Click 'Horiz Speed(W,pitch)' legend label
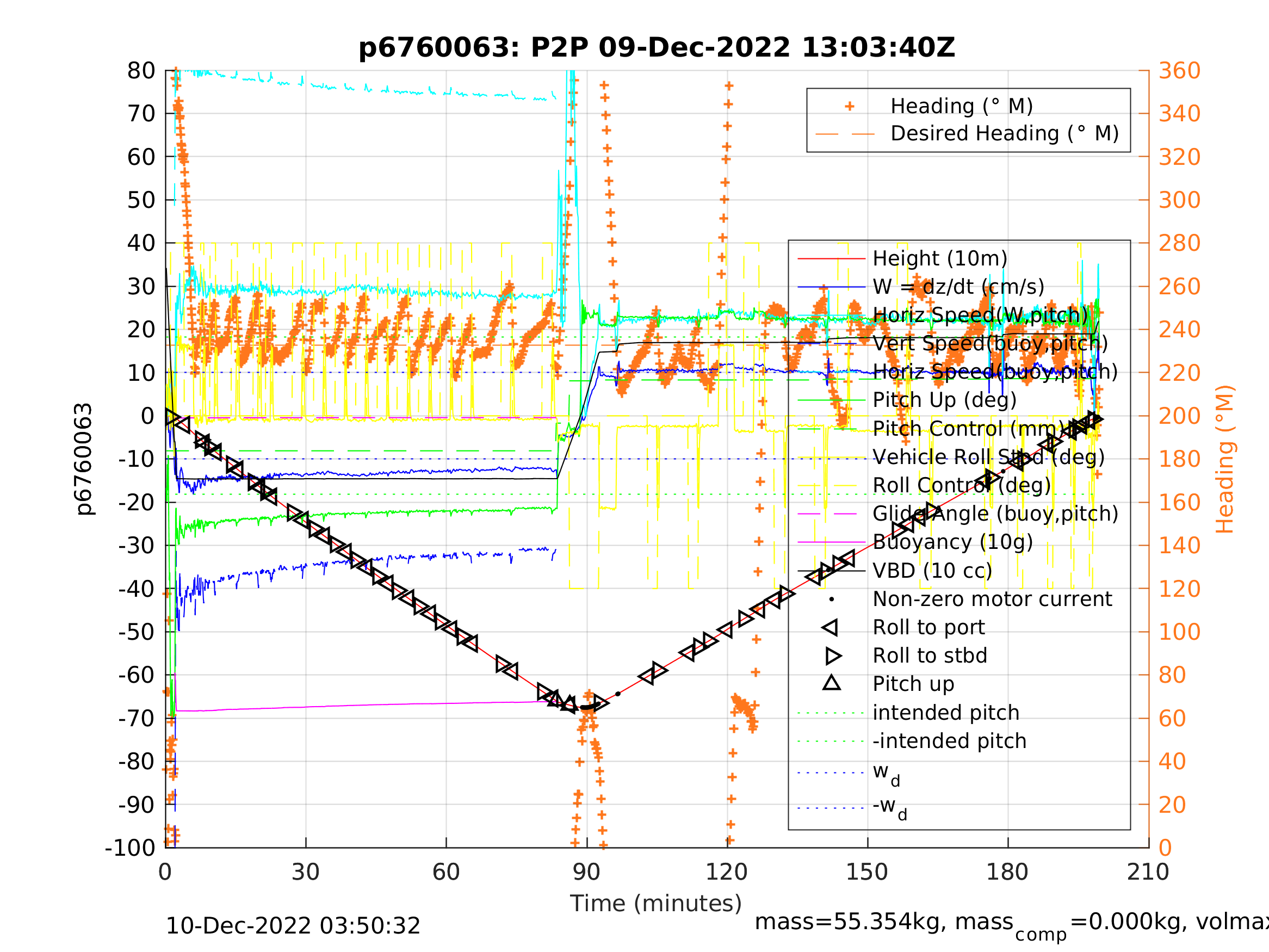The width and height of the screenshot is (1269, 952). pyautogui.click(x=980, y=315)
